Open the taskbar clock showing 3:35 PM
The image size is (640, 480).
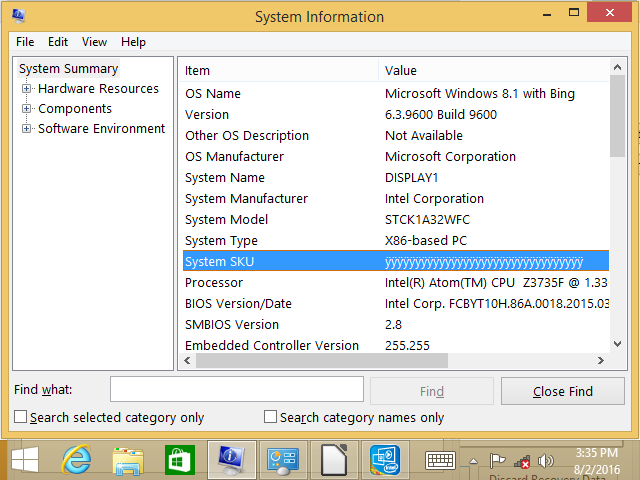click(597, 461)
